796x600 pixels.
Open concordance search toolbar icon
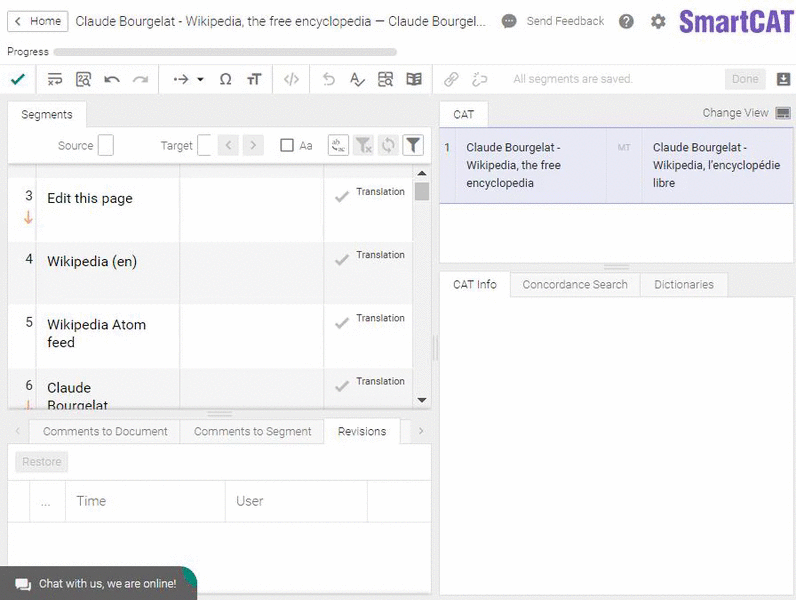(x=385, y=79)
